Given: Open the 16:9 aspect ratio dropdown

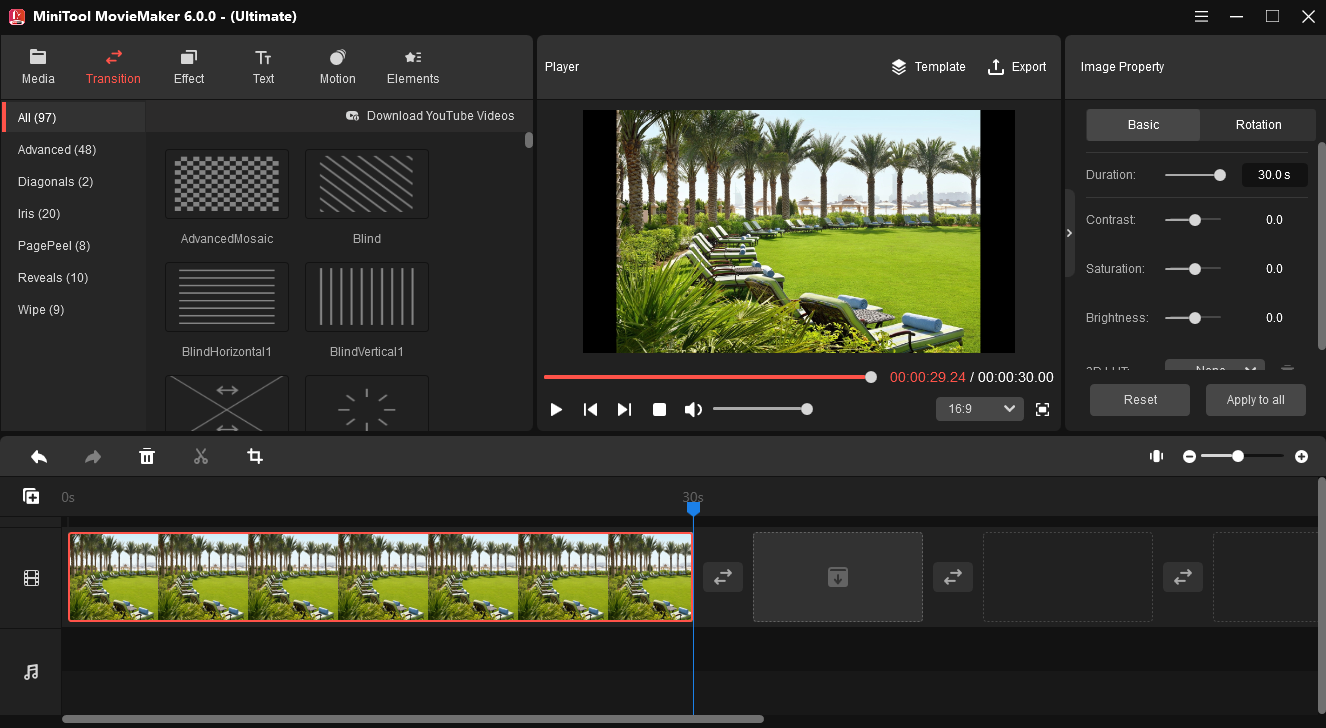Looking at the screenshot, I should click(979, 409).
